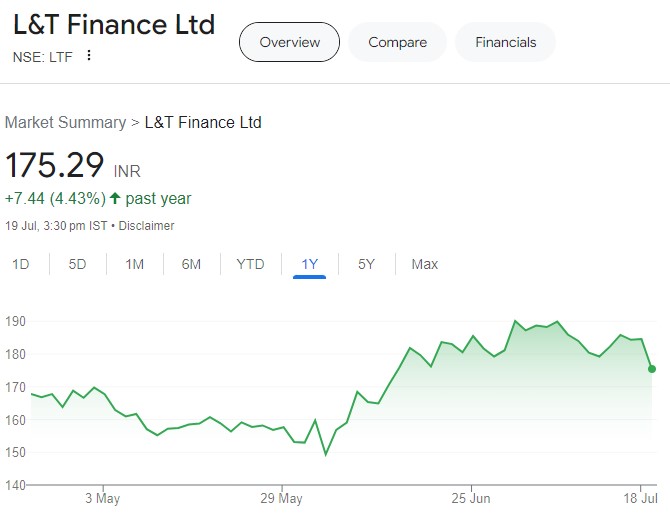Select the 1M time range

(x=135, y=264)
